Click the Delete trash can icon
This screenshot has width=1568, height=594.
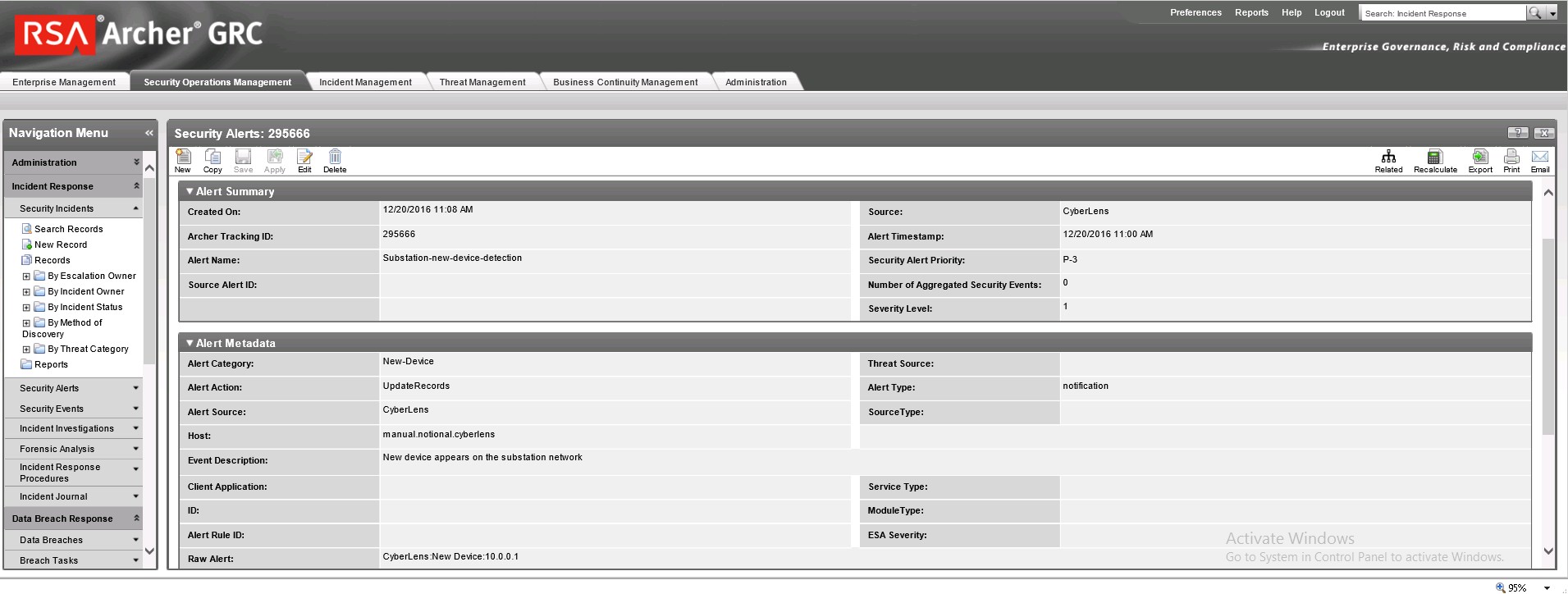(x=335, y=161)
